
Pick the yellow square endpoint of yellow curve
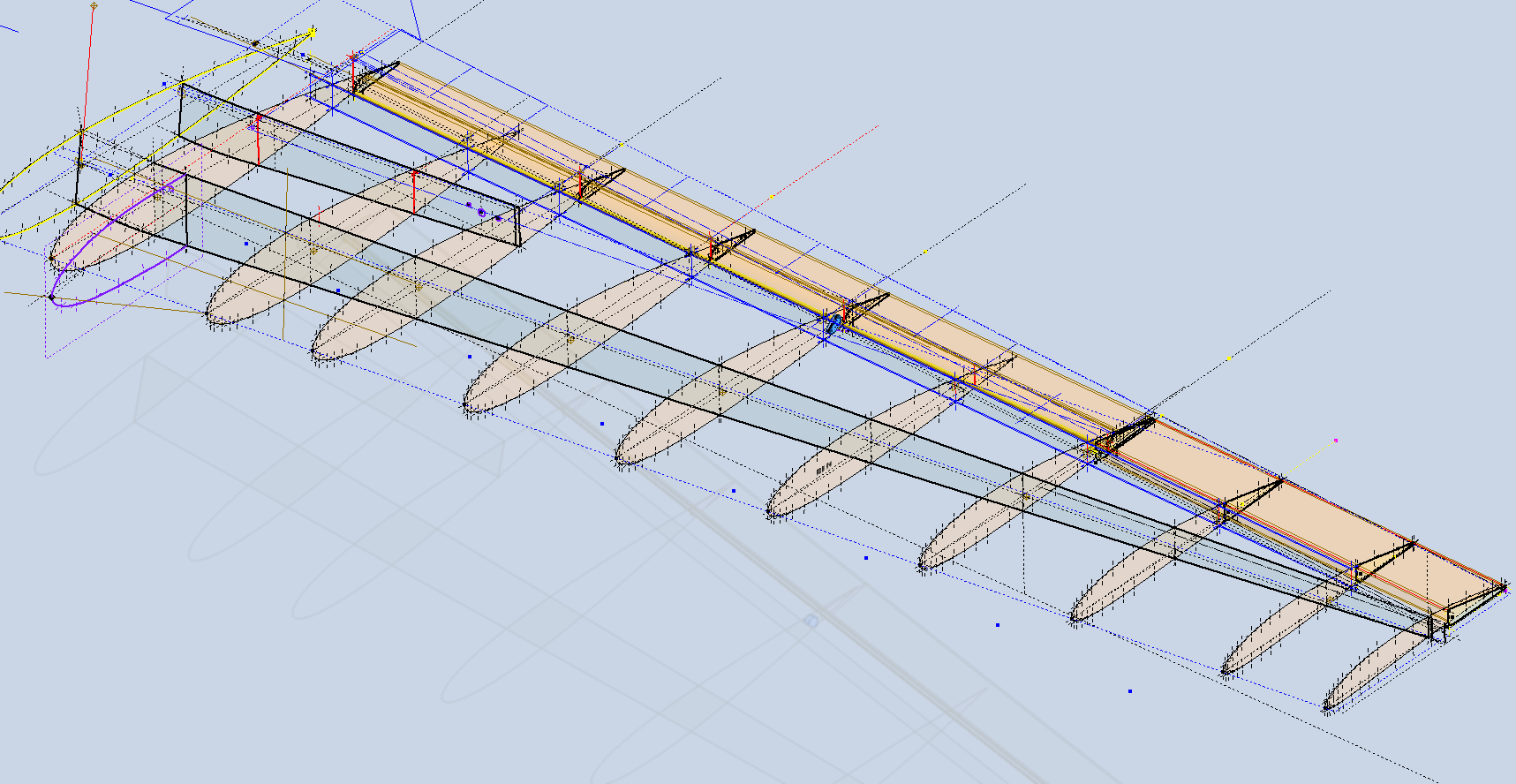312,34
